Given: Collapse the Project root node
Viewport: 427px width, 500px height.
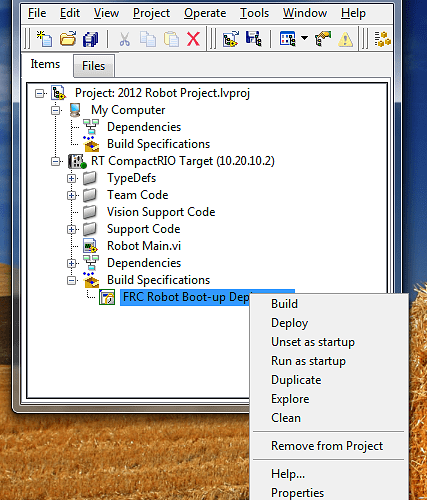Looking at the screenshot, I should (39, 93).
